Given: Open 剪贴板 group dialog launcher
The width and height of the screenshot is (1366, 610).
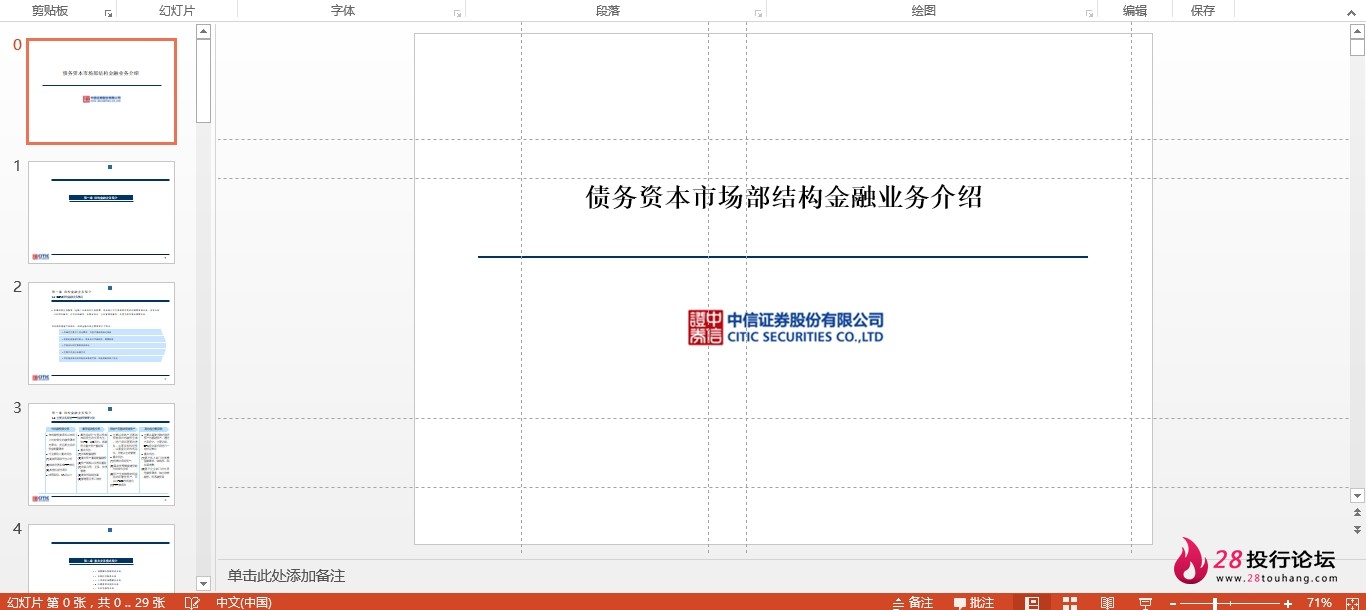Looking at the screenshot, I should (108, 14).
